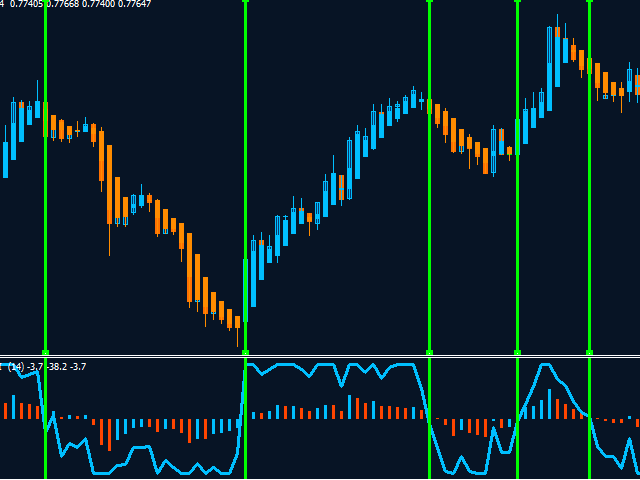
Task: Click the high price value 0.77668
Action: (x=64, y=4)
